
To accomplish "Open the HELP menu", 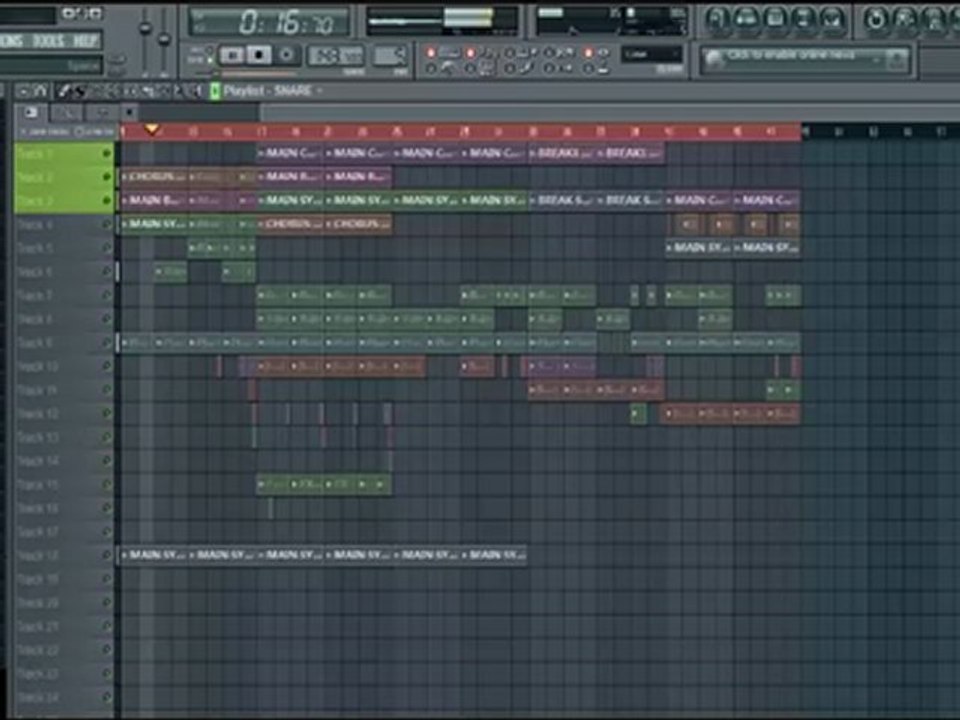I will (x=85, y=40).
